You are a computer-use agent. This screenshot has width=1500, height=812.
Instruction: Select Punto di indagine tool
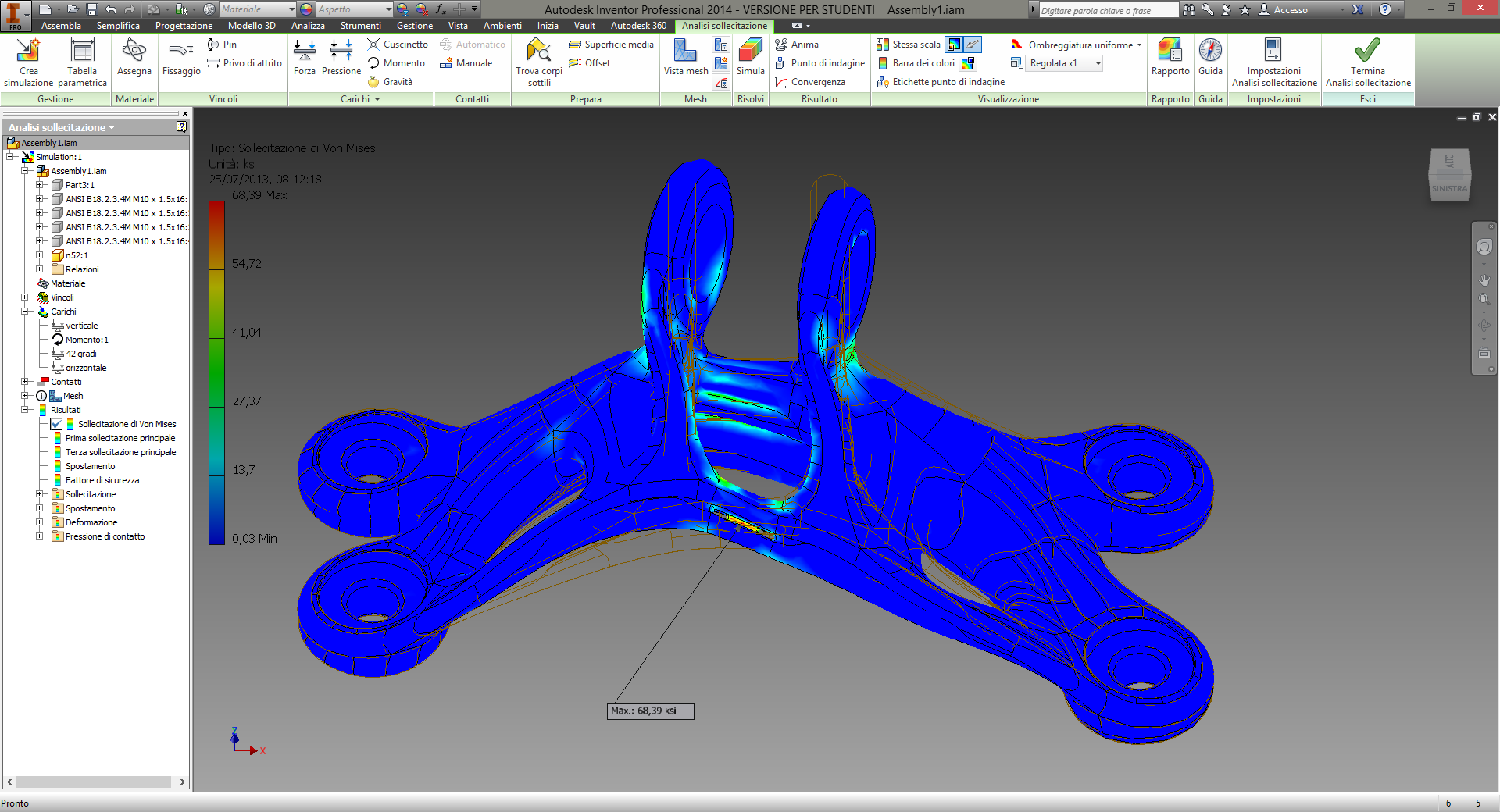pos(820,63)
